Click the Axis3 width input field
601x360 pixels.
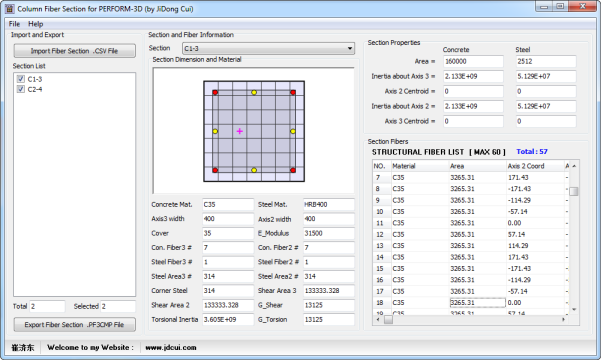point(228,219)
